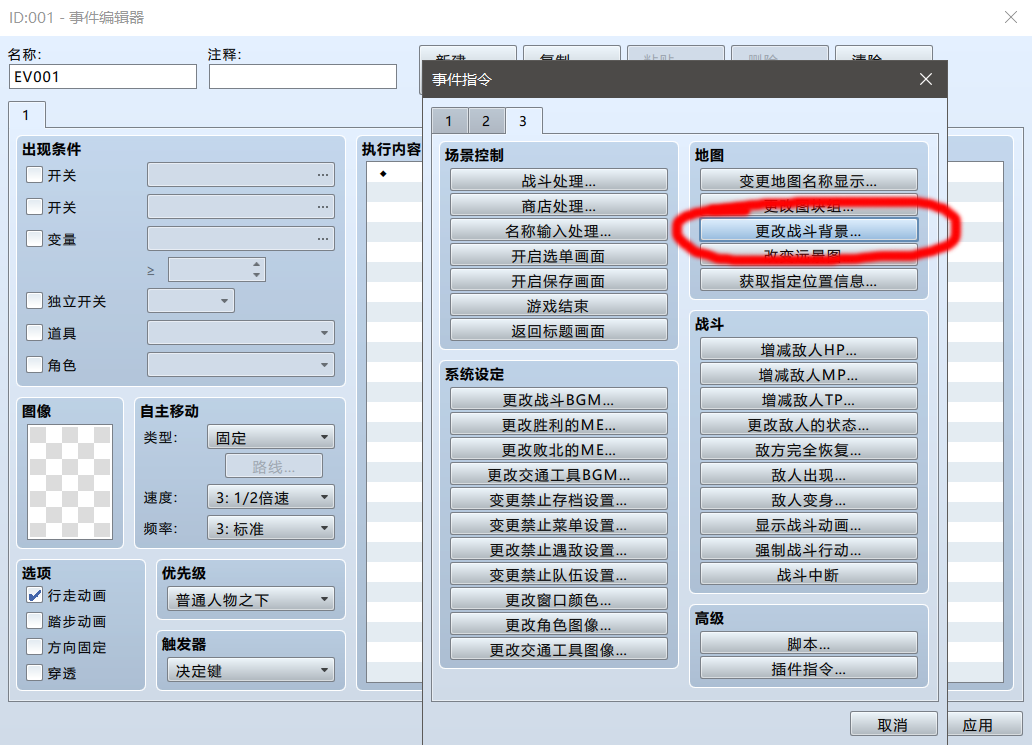Screen dimensions: 1032x745
Task: Enable the 变量 condition checkbox
Action: [x=34, y=238]
